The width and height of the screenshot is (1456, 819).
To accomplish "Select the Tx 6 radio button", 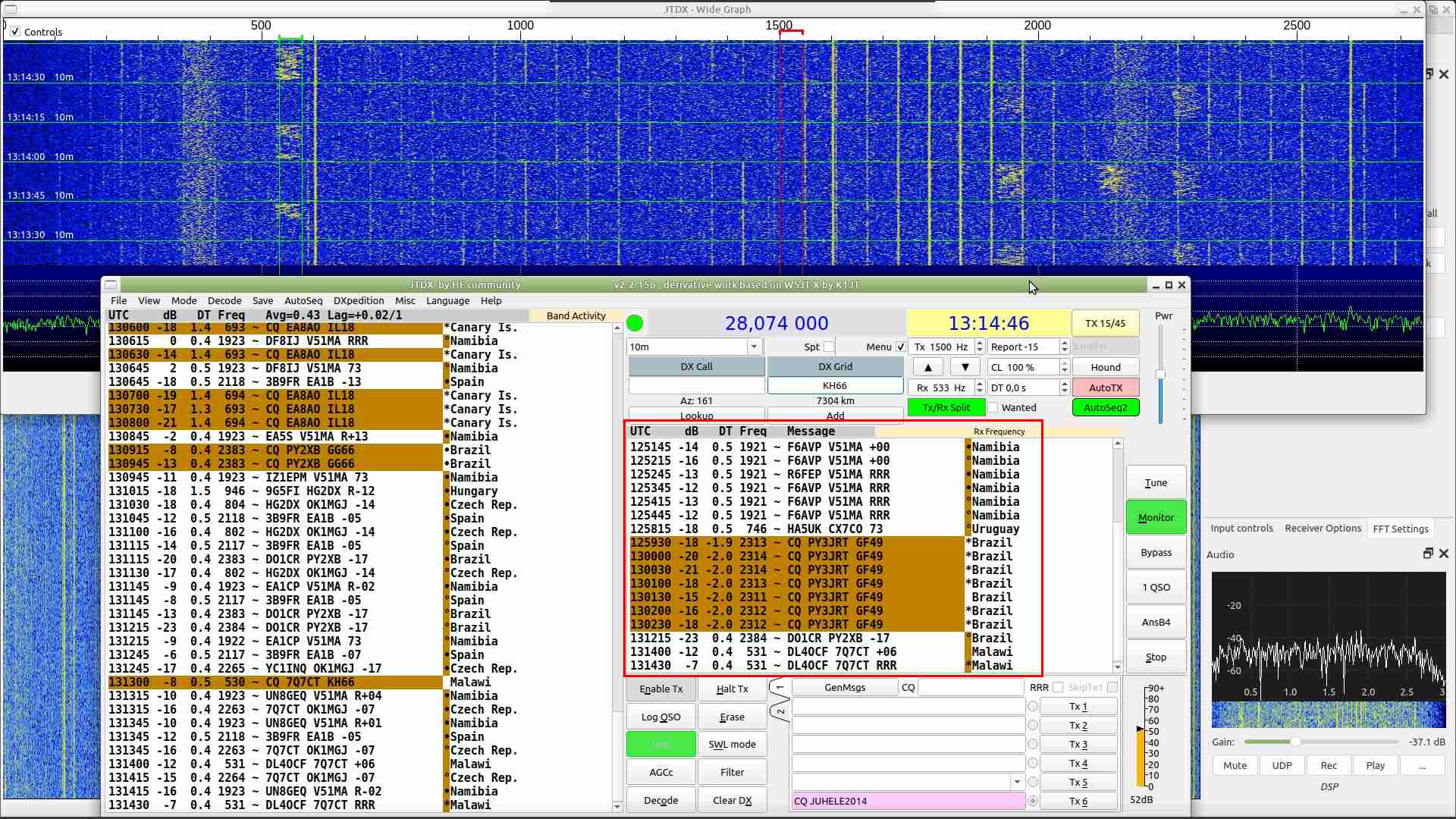I will click(x=1033, y=801).
